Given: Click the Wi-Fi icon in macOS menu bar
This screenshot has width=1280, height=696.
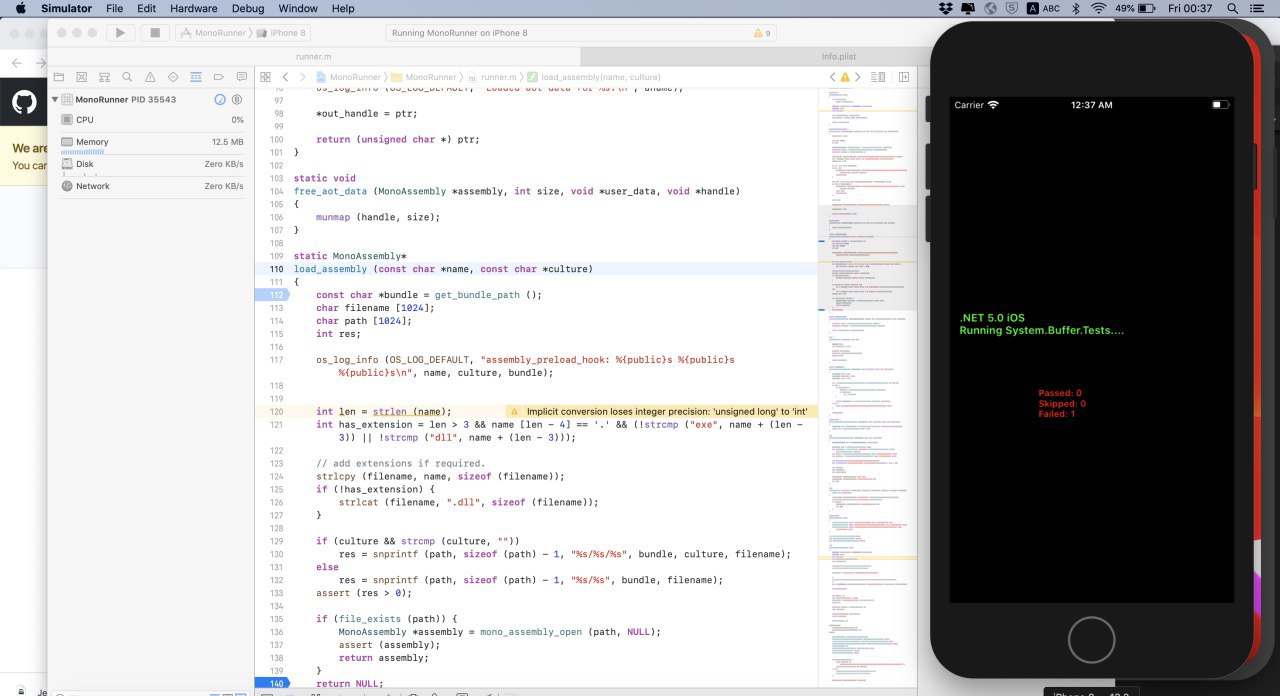Looking at the screenshot, I should 1099,8.
